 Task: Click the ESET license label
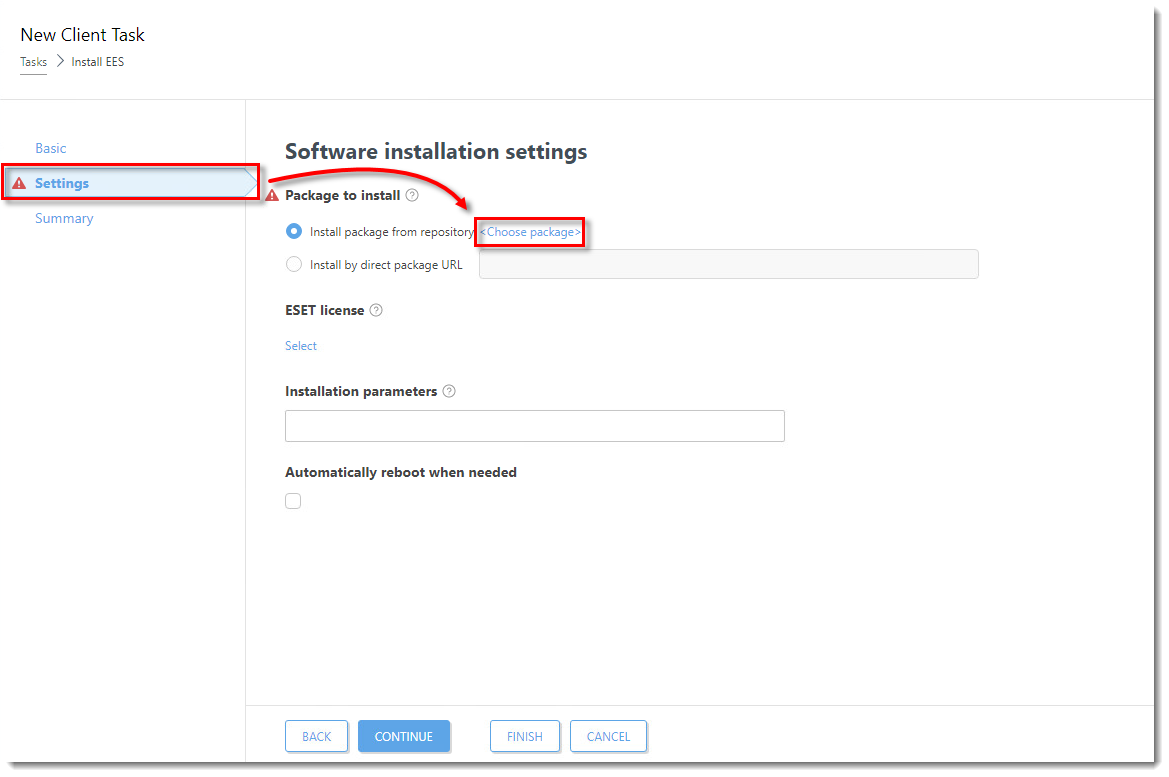(x=324, y=310)
